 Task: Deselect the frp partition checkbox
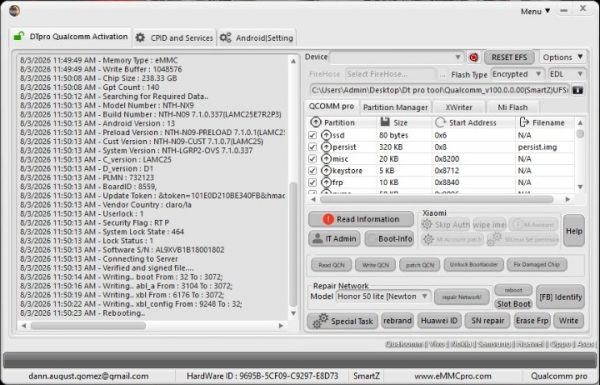[x=312, y=183]
